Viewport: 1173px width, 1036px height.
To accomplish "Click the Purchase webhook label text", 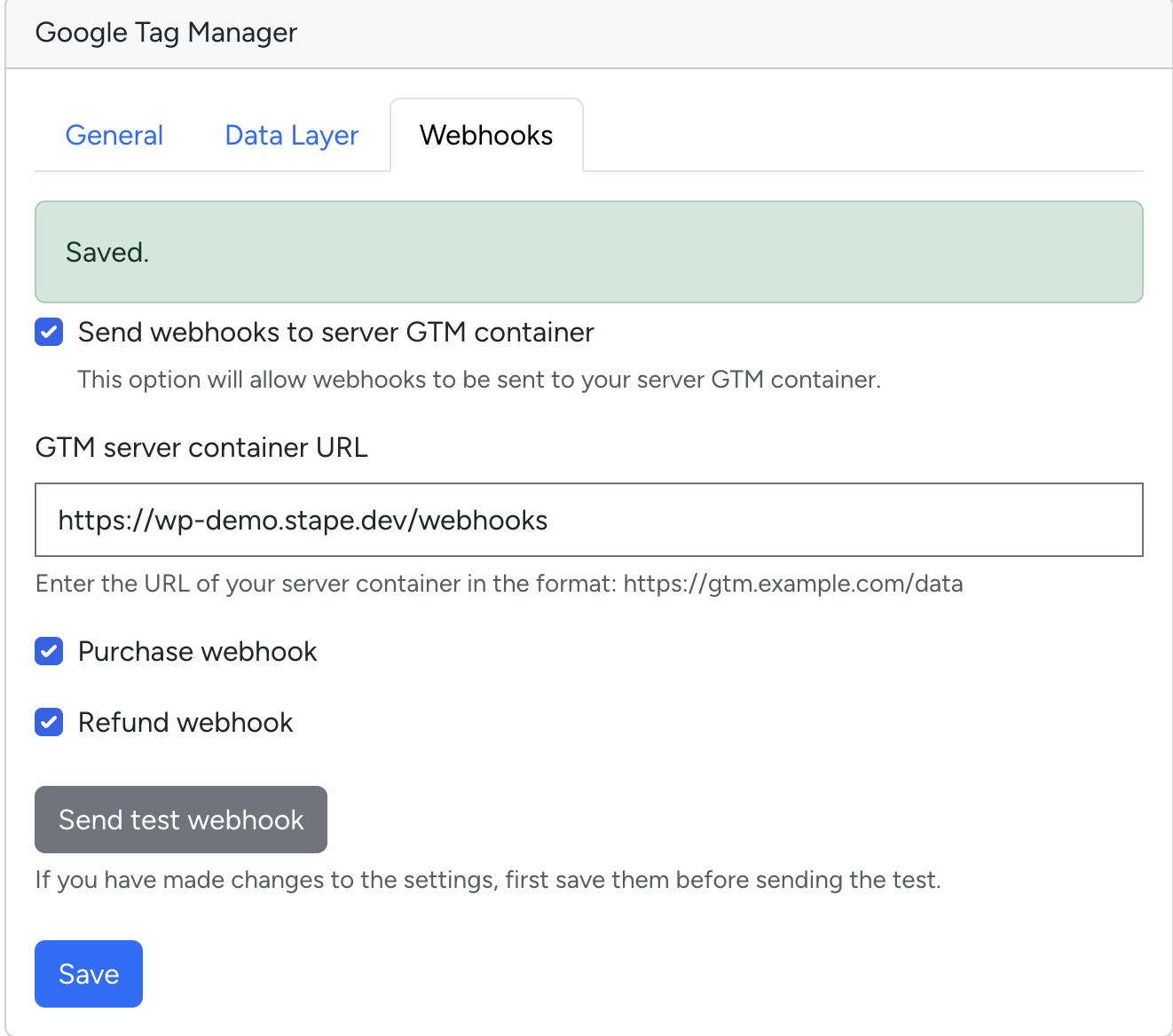I will click(197, 651).
